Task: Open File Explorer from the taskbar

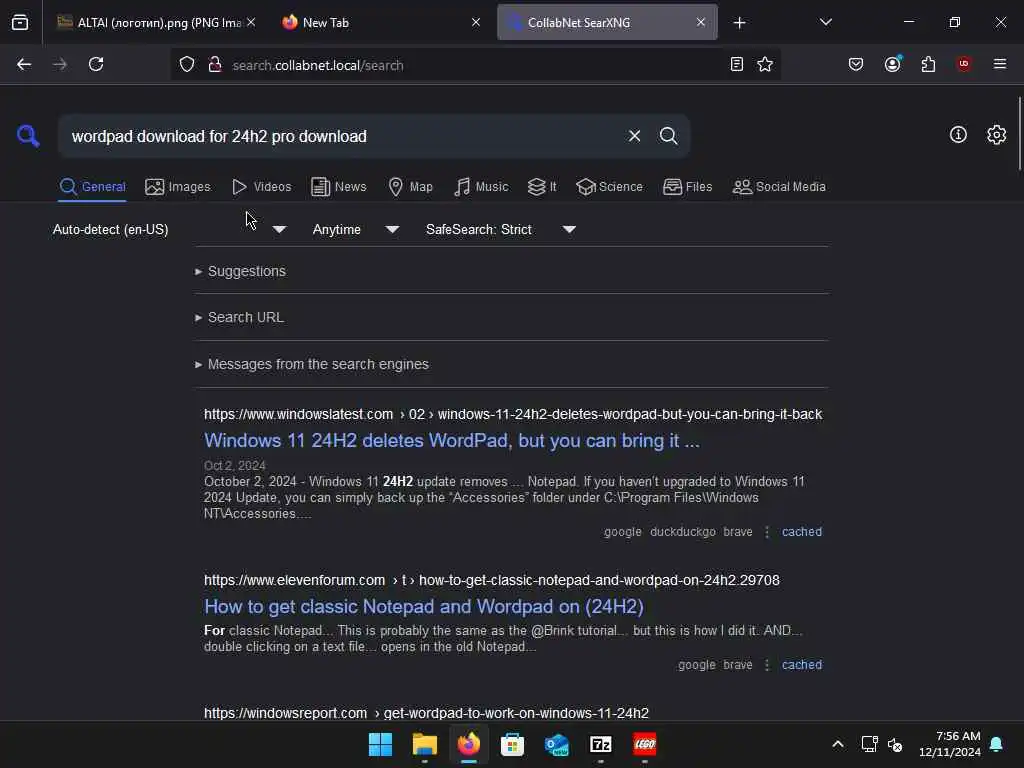Action: click(424, 744)
